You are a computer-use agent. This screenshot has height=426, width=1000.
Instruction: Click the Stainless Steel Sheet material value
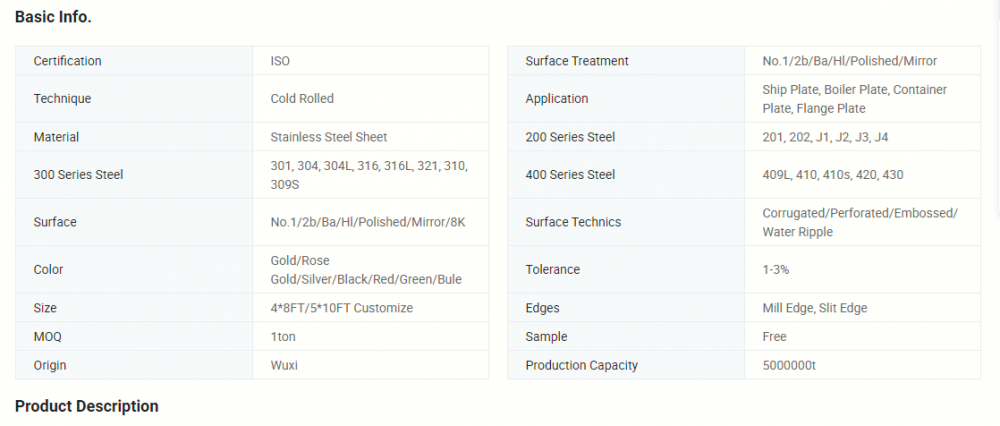[x=328, y=137]
